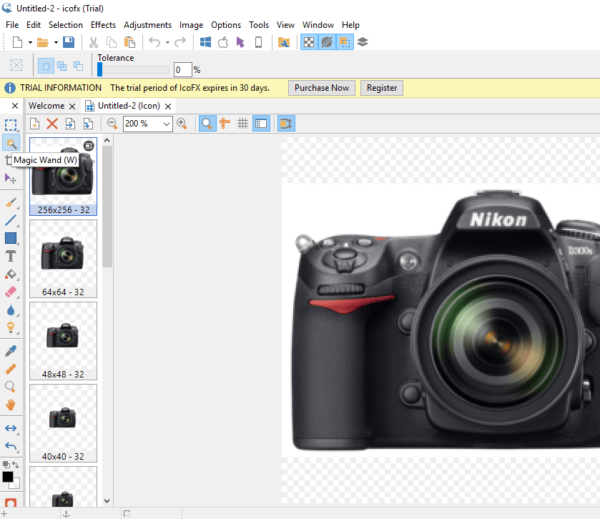
Task: Create Windows icon from image
Action: (205, 42)
